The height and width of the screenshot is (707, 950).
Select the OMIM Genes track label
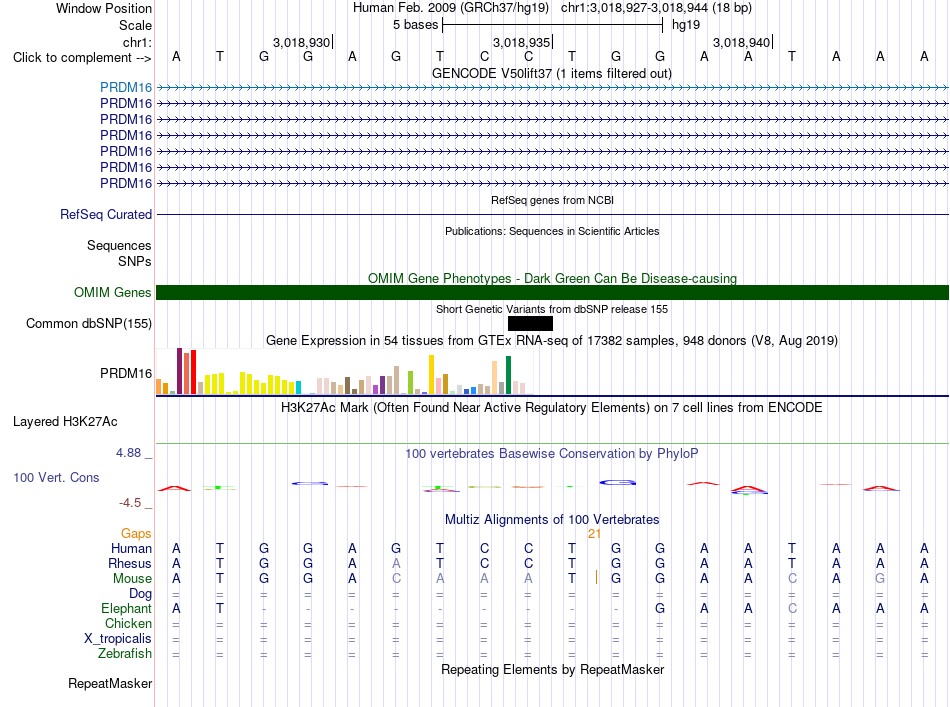113,293
